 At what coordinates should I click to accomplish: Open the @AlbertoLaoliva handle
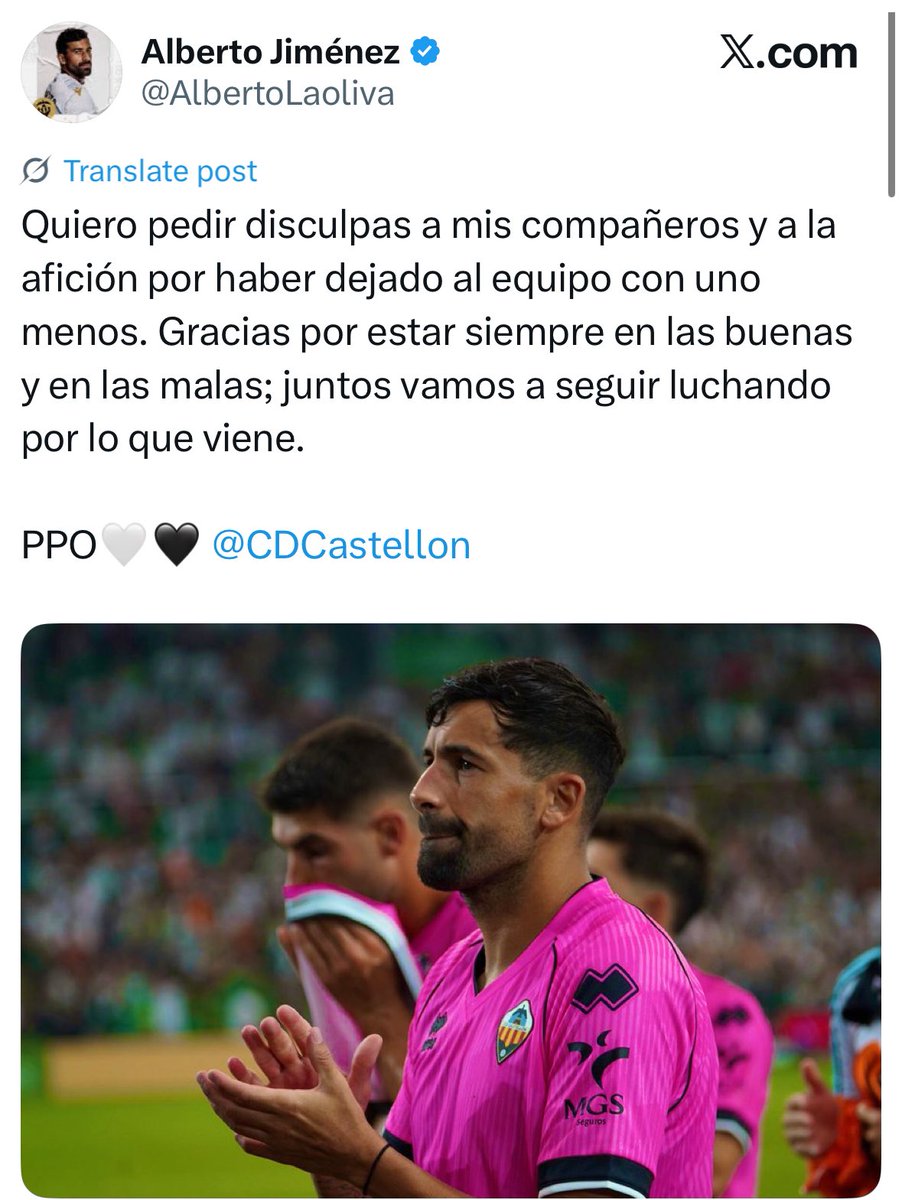point(268,94)
